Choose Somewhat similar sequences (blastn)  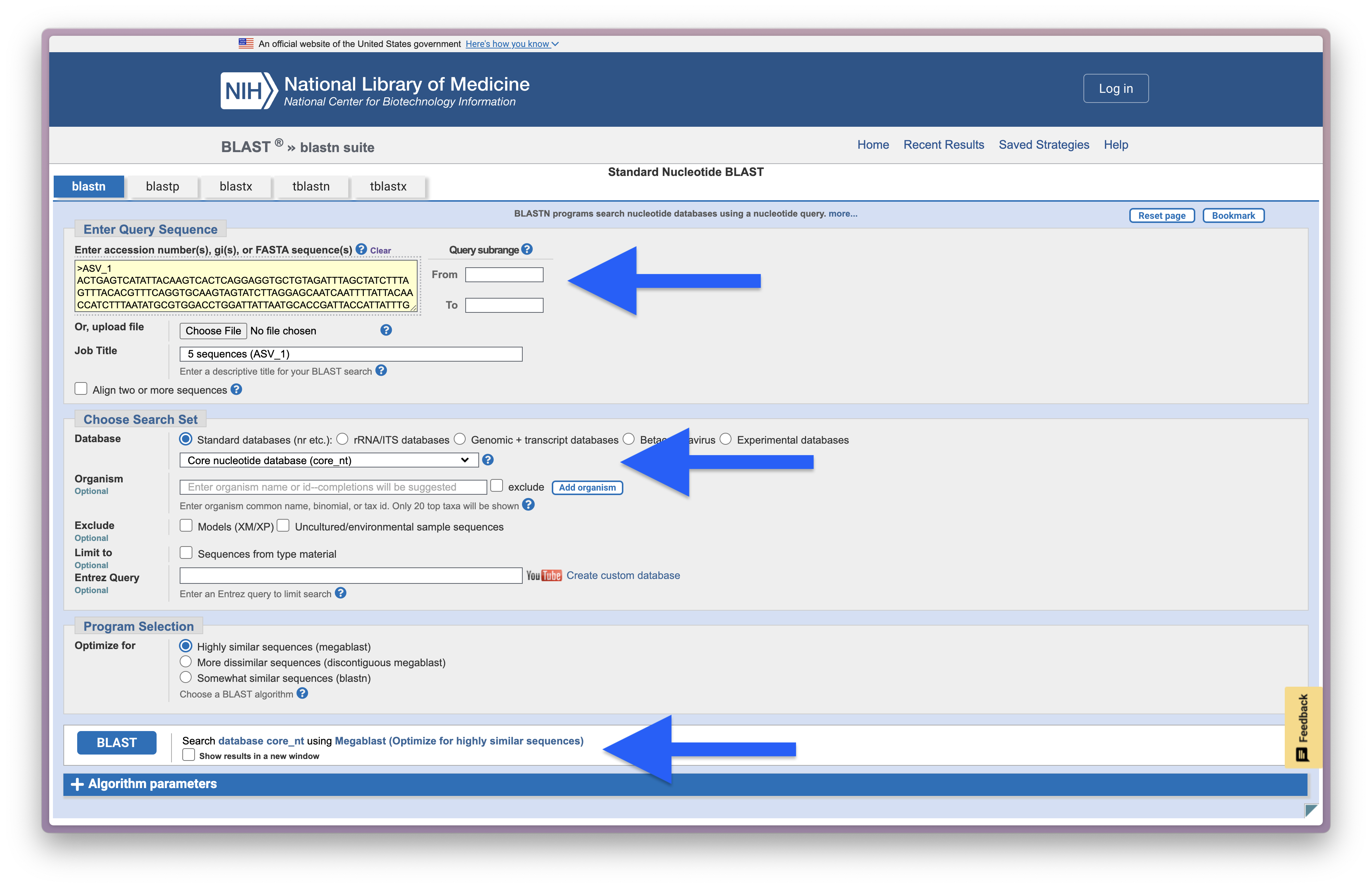pyautogui.click(x=186, y=677)
